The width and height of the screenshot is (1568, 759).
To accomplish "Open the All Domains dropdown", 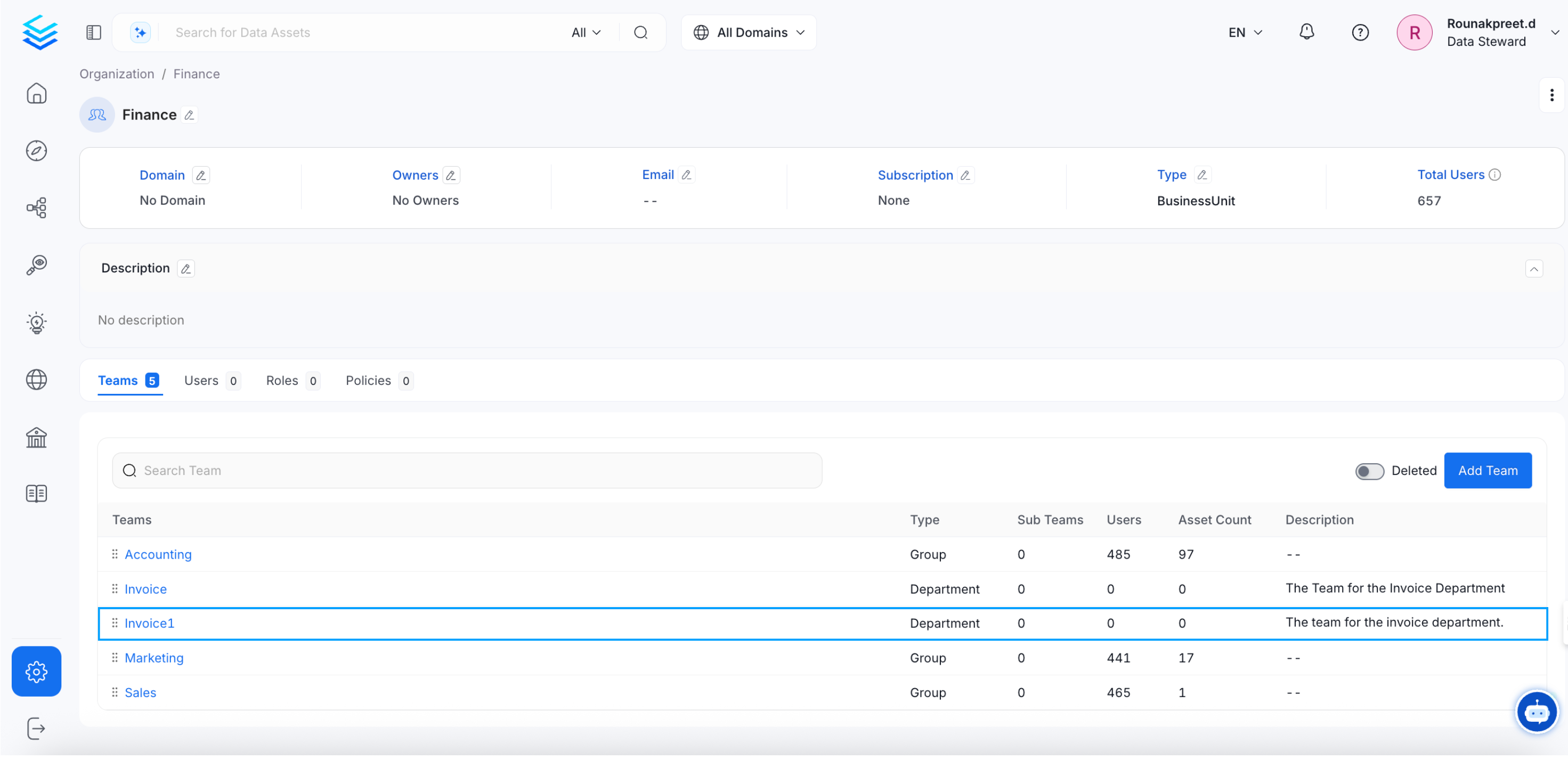I will [x=749, y=33].
